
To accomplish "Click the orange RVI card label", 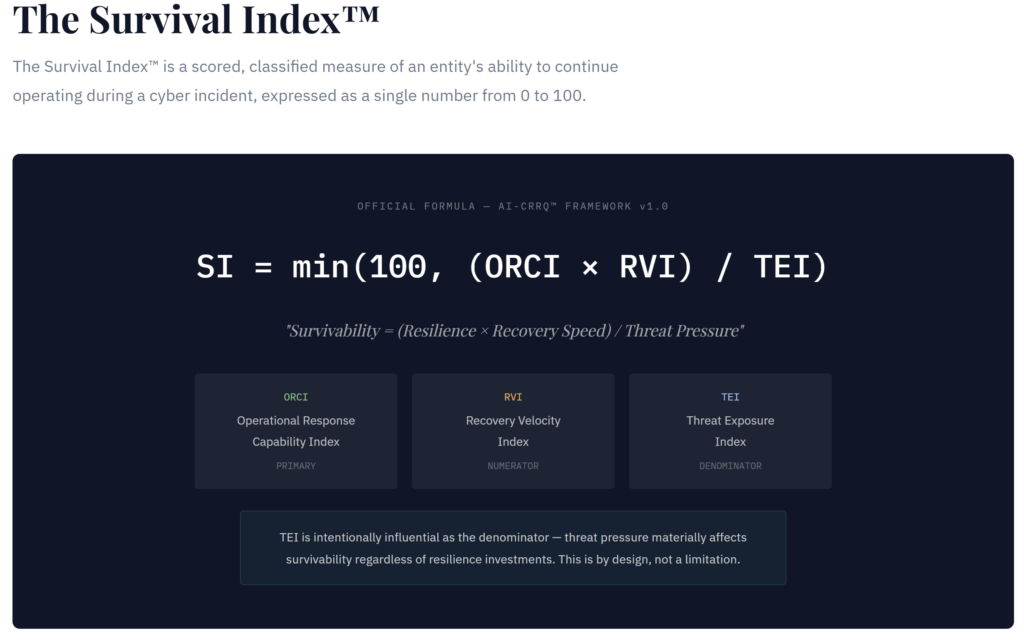I will tap(513, 397).
